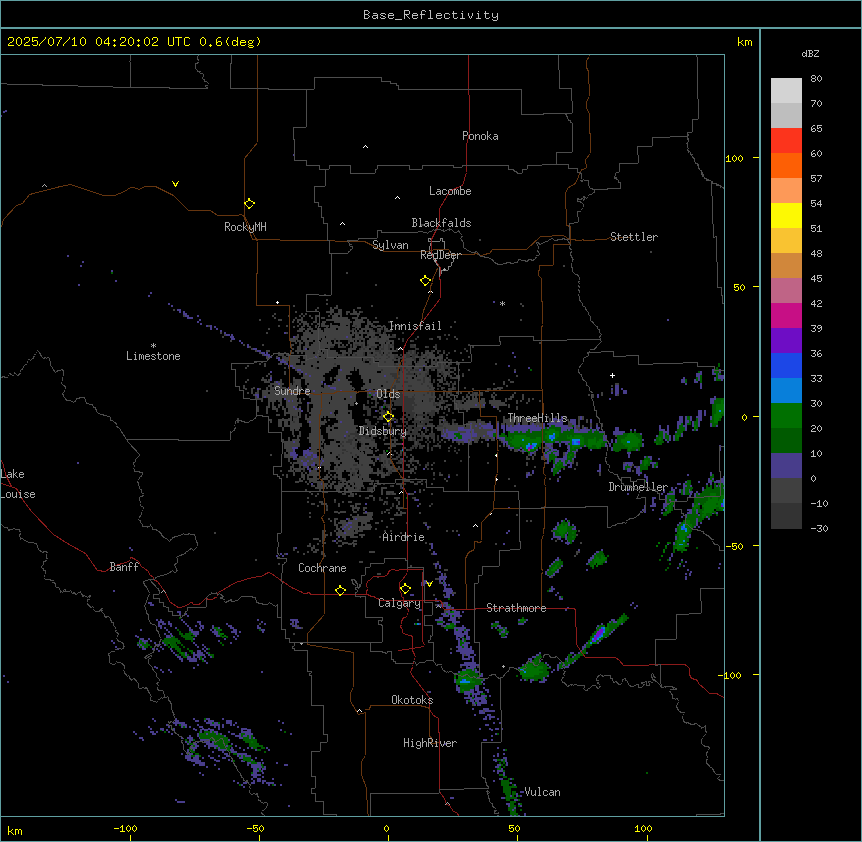Click the Vulcan label

(542, 792)
